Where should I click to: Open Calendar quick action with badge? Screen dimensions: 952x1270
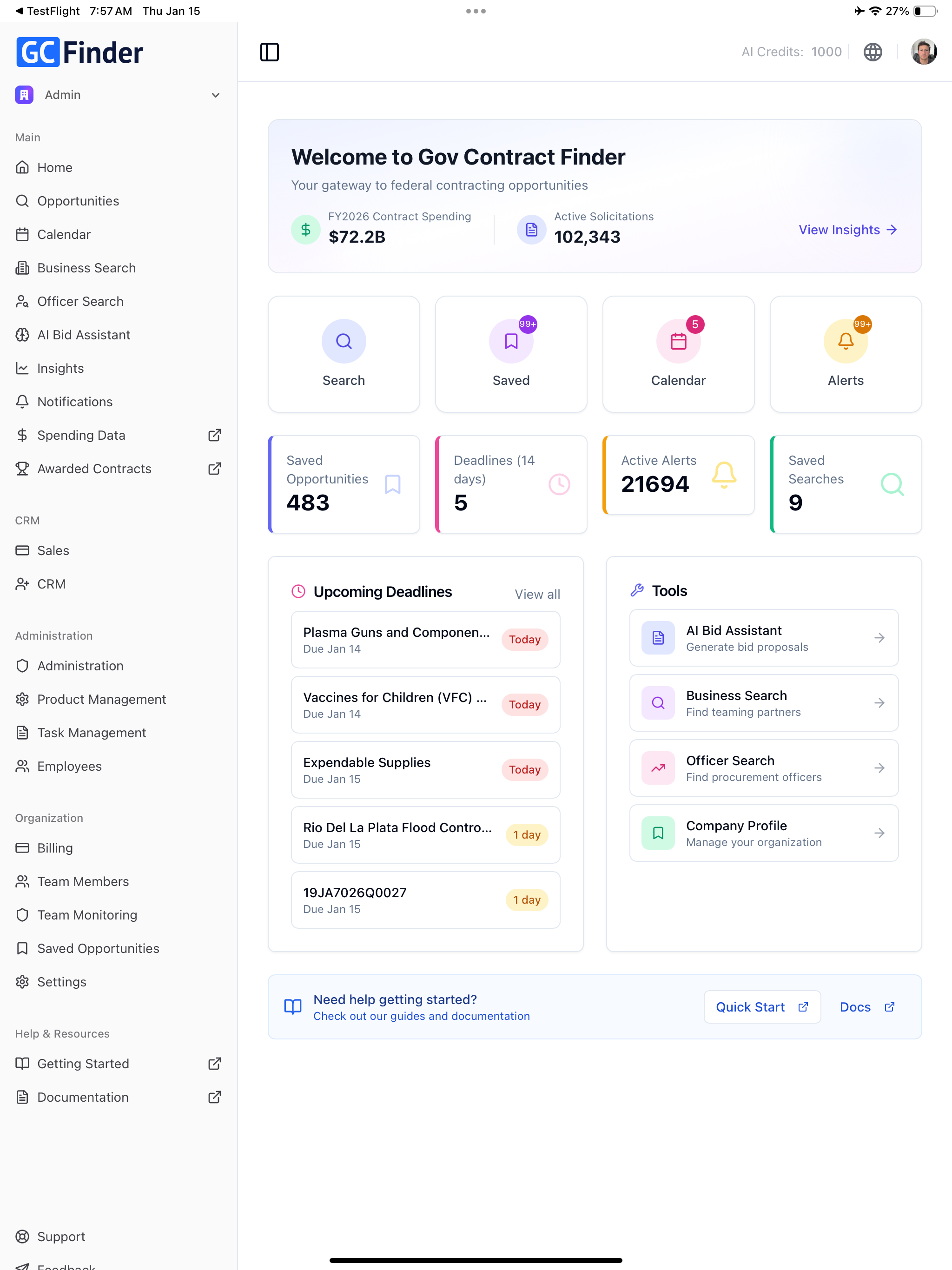[x=678, y=354]
